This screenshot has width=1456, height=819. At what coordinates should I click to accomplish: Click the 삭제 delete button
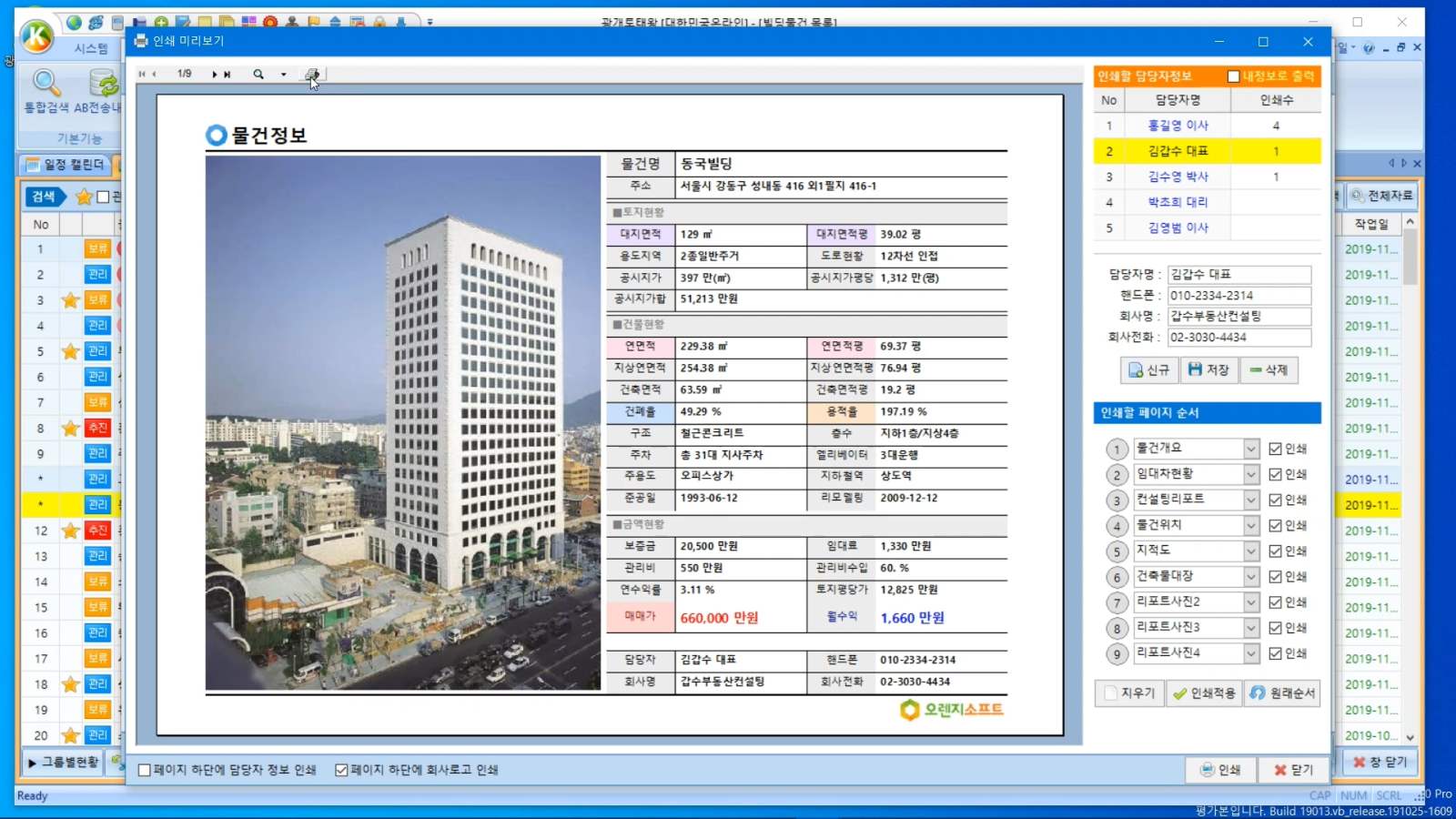(1269, 369)
